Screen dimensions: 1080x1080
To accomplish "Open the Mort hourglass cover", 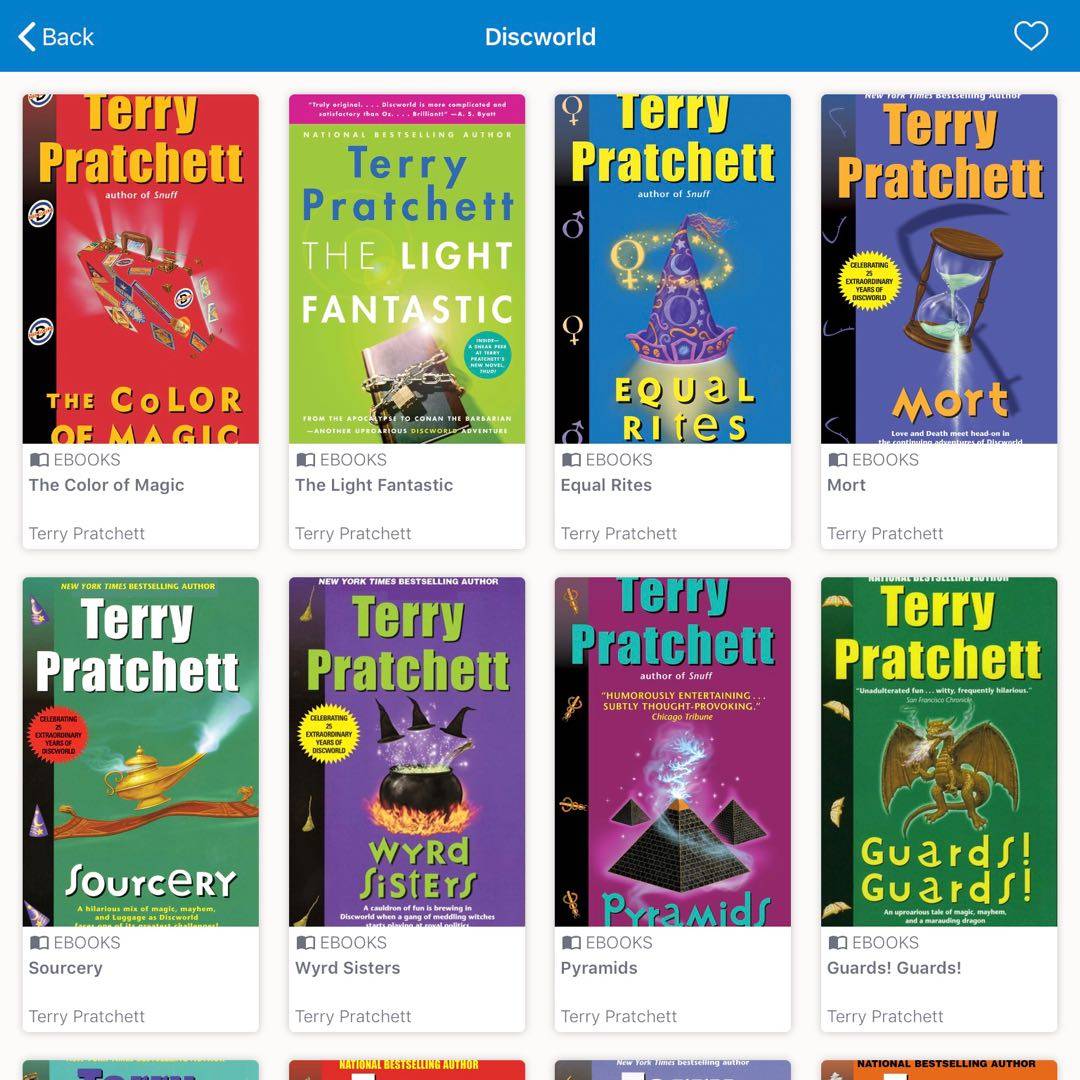I will point(939,269).
